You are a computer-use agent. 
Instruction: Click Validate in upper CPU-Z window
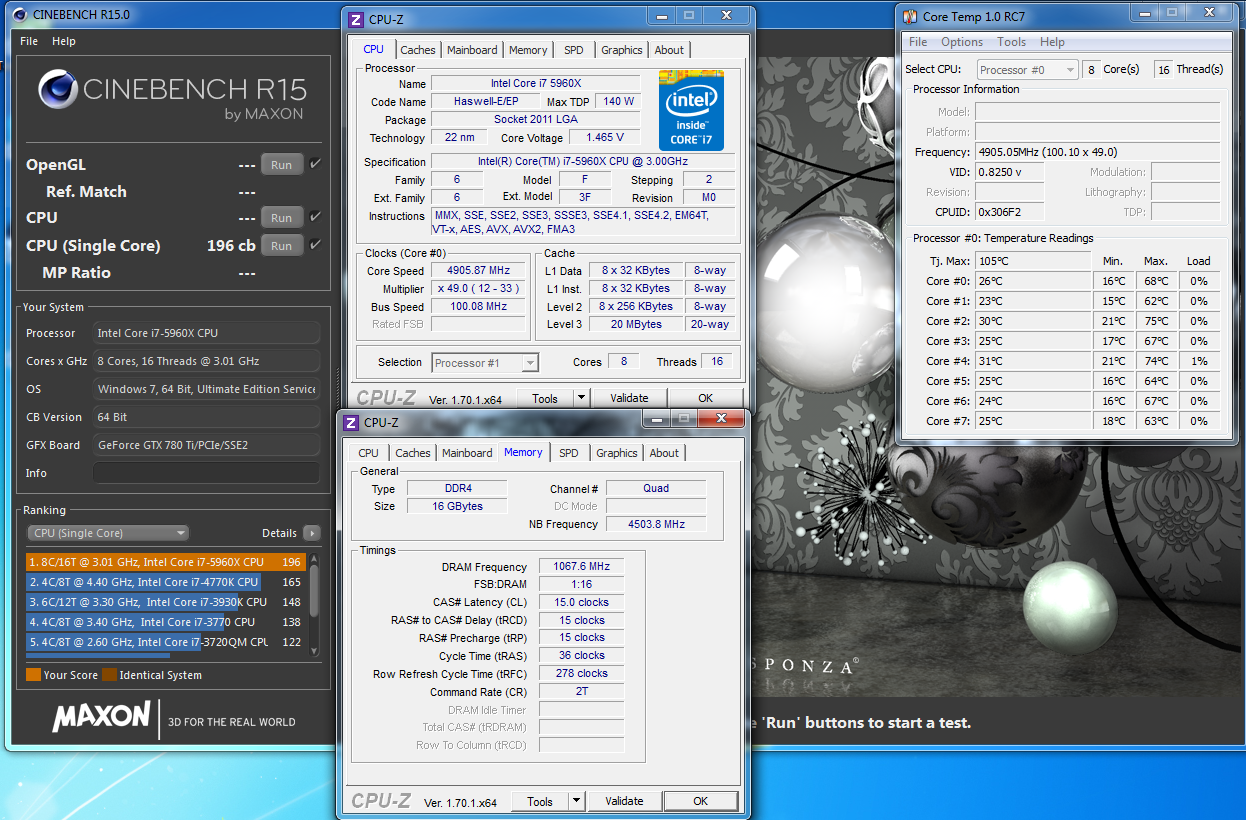click(x=629, y=398)
